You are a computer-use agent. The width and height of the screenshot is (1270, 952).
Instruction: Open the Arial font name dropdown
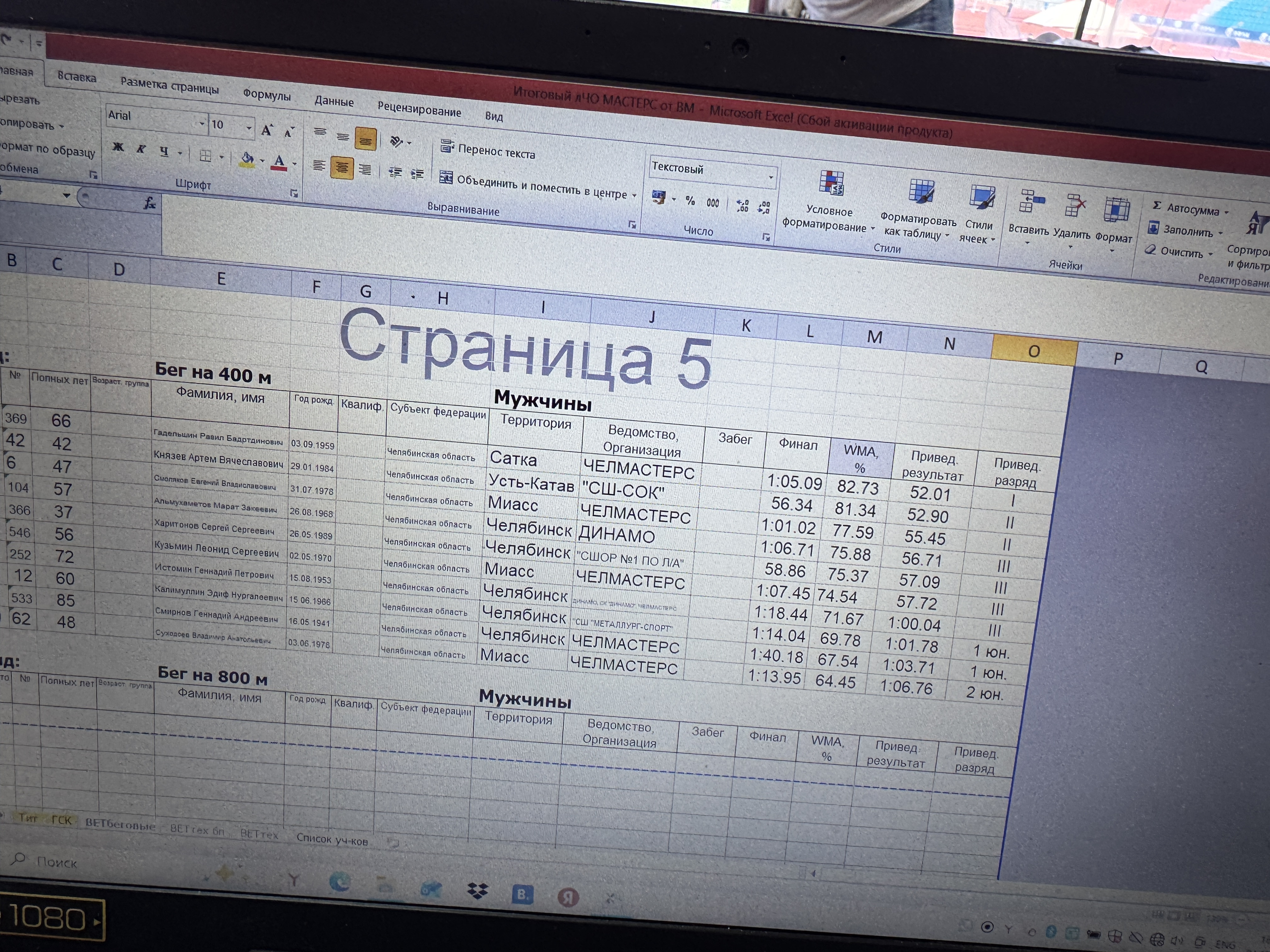pos(202,123)
